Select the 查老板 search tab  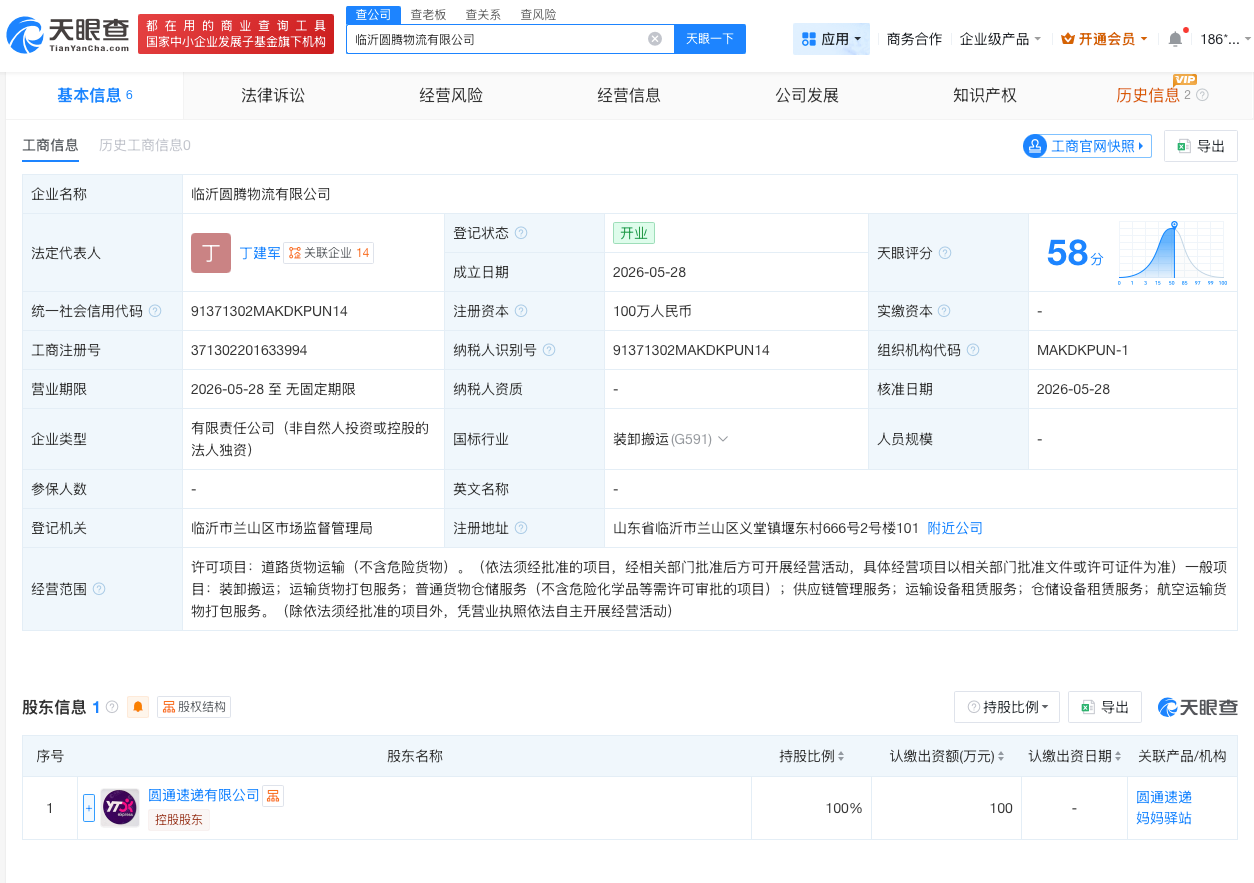pos(428,14)
